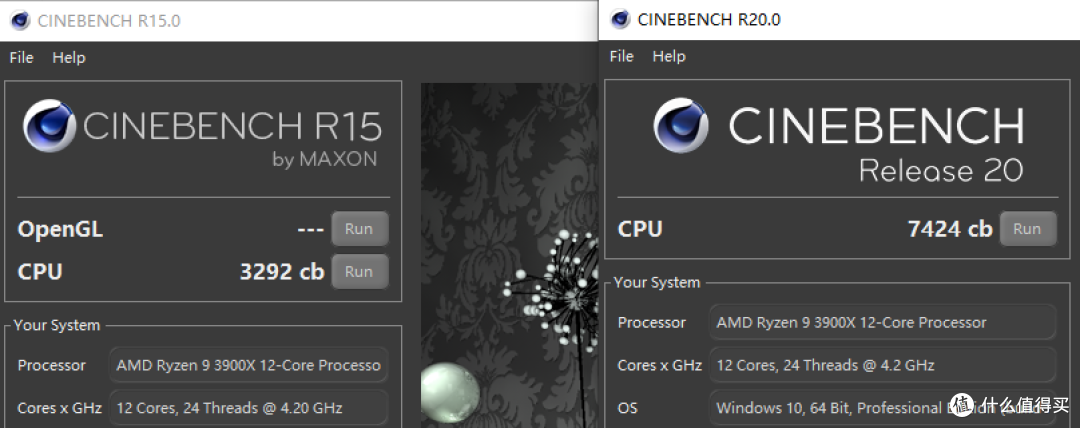Click the R15 render preview image
Screen dimensions: 1080x428
pos(509,255)
